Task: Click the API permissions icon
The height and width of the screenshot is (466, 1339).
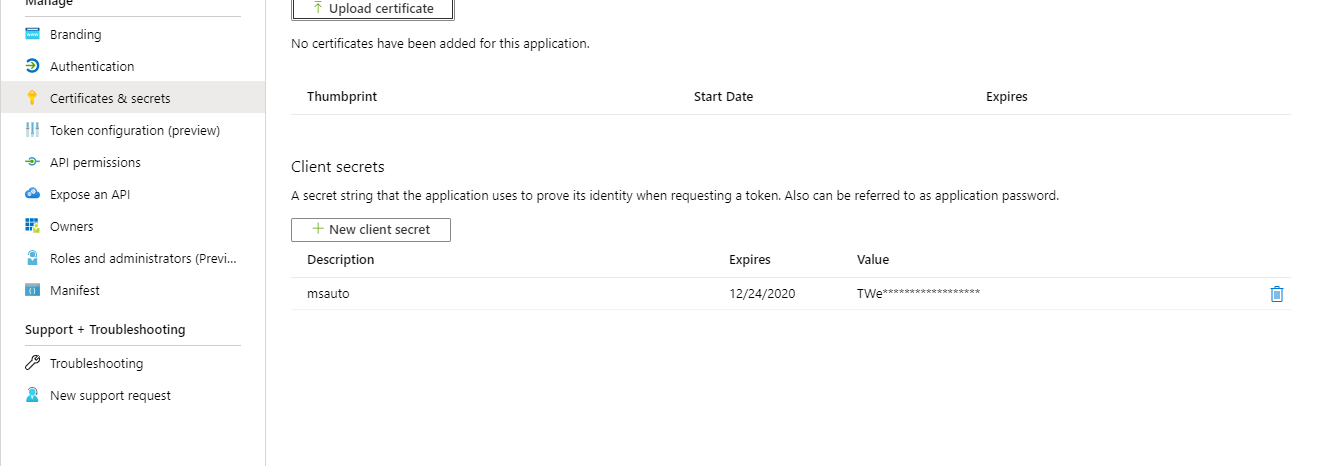Action: pyautogui.click(x=32, y=162)
